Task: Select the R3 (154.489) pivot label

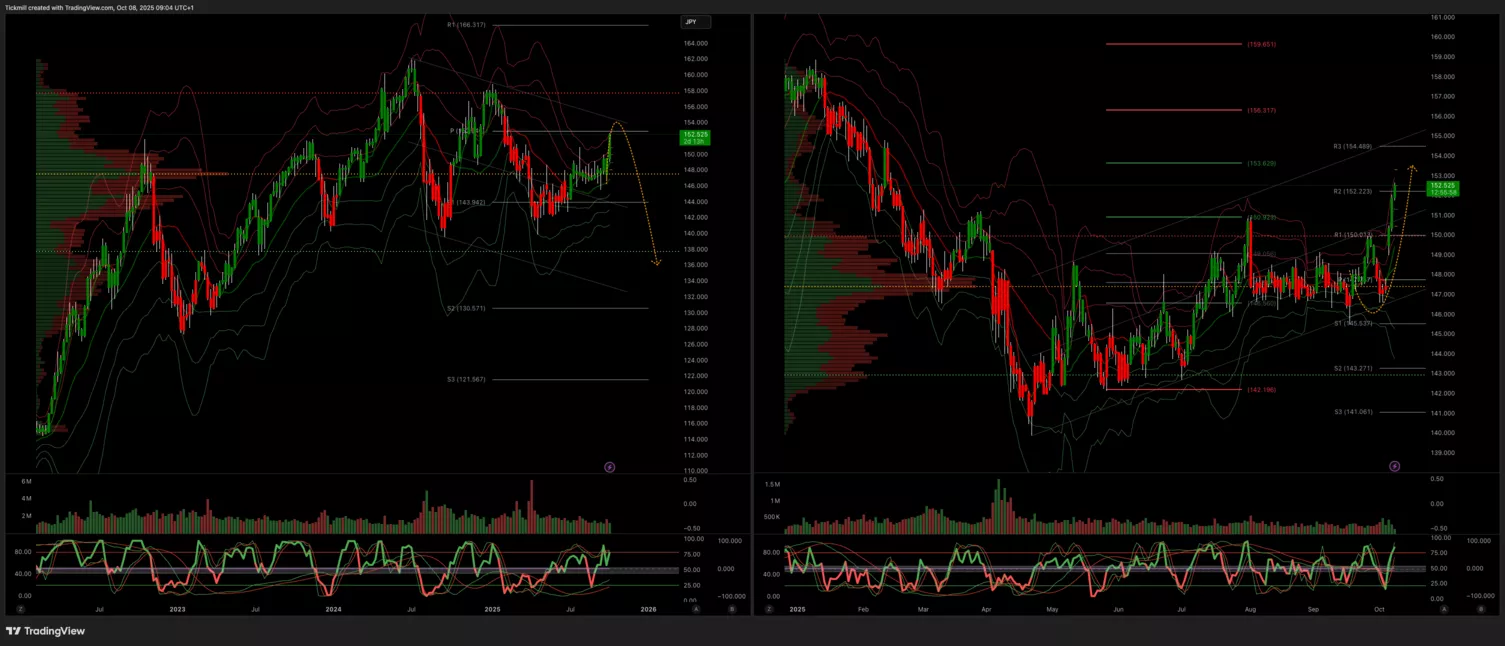Action: (1352, 146)
